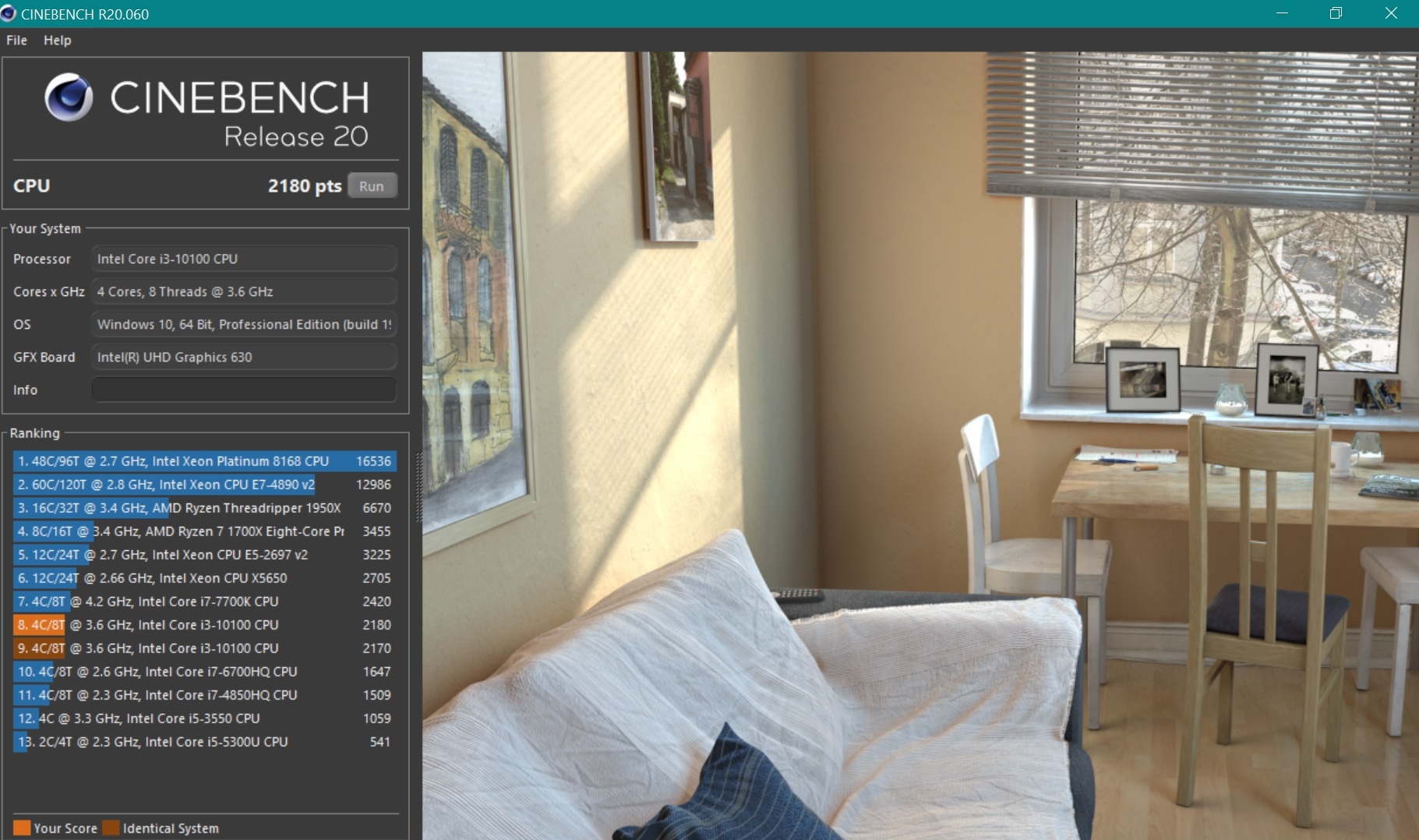
Task: Click the rendered room image
Action: pyautogui.click(x=920, y=446)
